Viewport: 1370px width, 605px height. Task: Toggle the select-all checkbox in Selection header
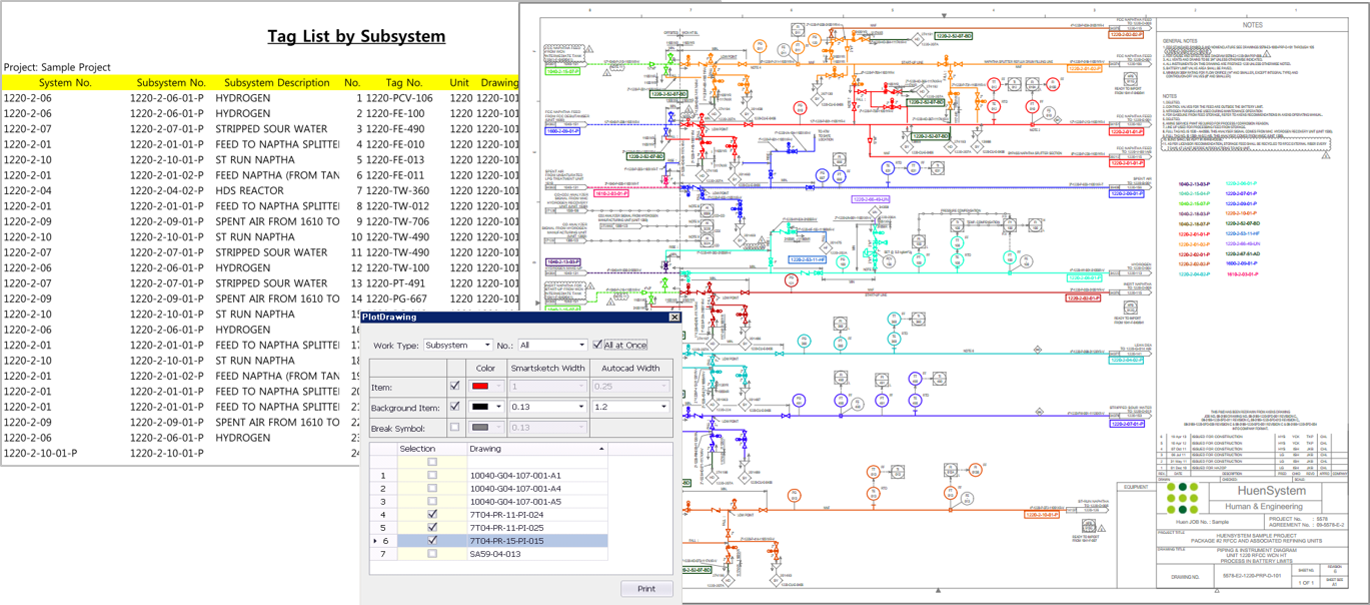[x=430, y=462]
